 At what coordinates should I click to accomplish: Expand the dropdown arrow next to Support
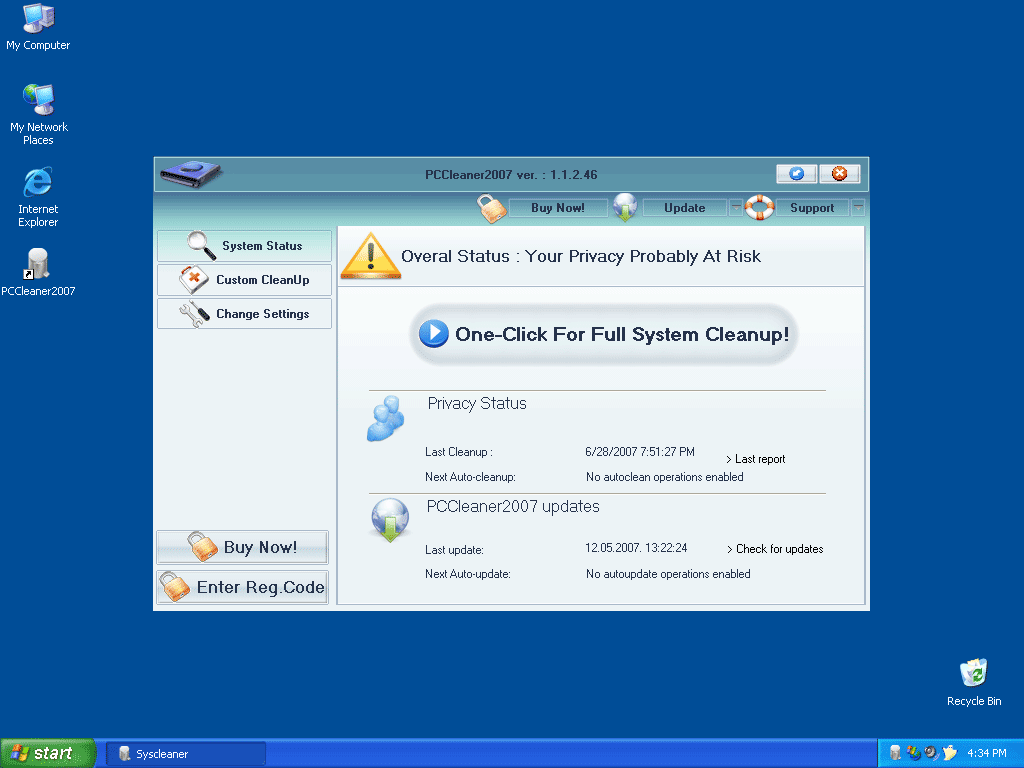click(857, 208)
